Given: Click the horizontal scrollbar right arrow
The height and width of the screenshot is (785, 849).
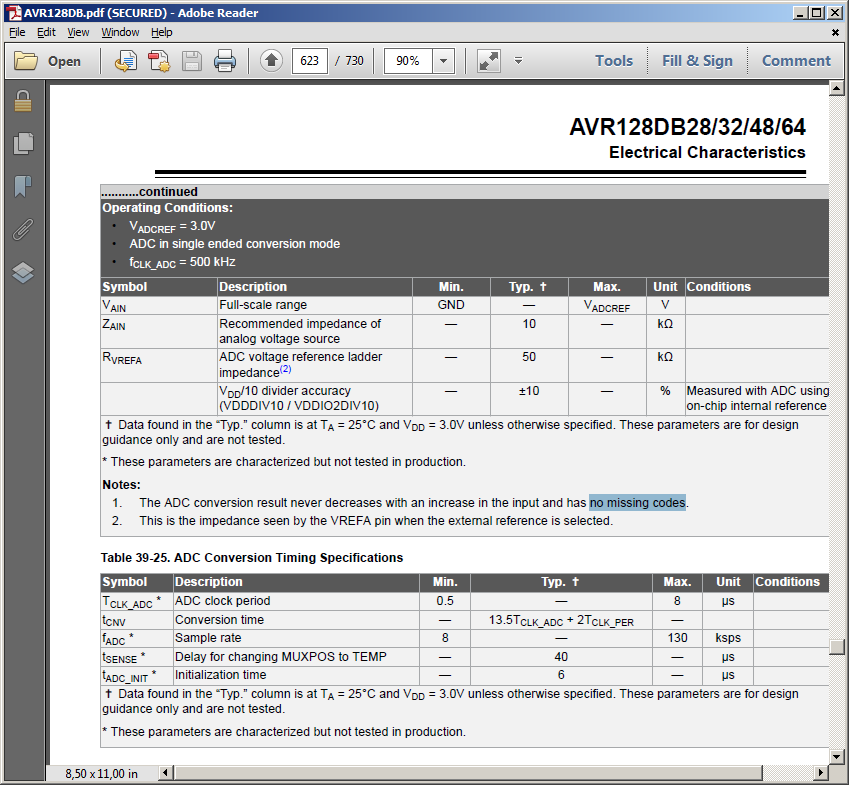Looking at the screenshot, I should click(x=821, y=773).
